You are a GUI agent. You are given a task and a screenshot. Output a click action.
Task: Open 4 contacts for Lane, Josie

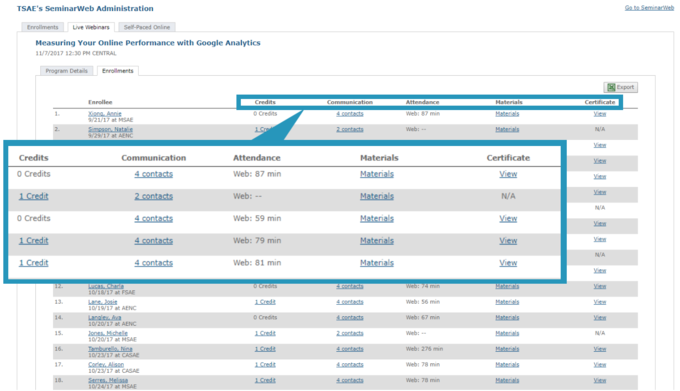coord(350,302)
